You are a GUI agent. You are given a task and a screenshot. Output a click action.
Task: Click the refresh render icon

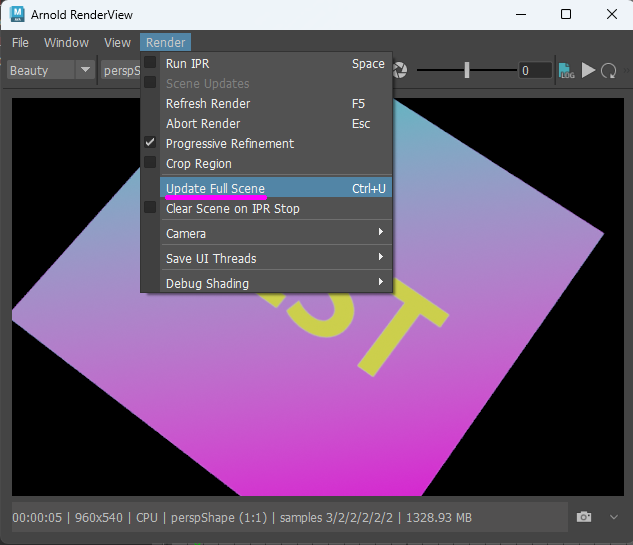coord(608,71)
